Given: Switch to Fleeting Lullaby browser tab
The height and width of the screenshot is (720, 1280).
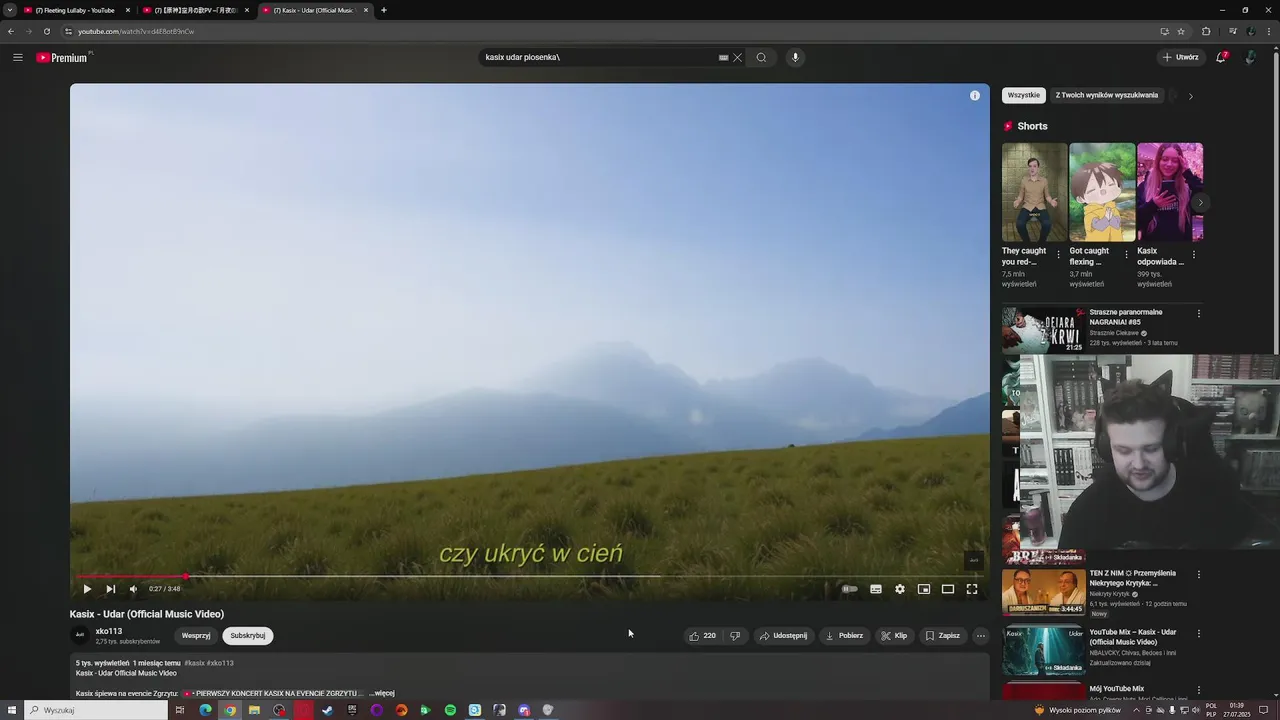Looking at the screenshot, I should tap(76, 10).
